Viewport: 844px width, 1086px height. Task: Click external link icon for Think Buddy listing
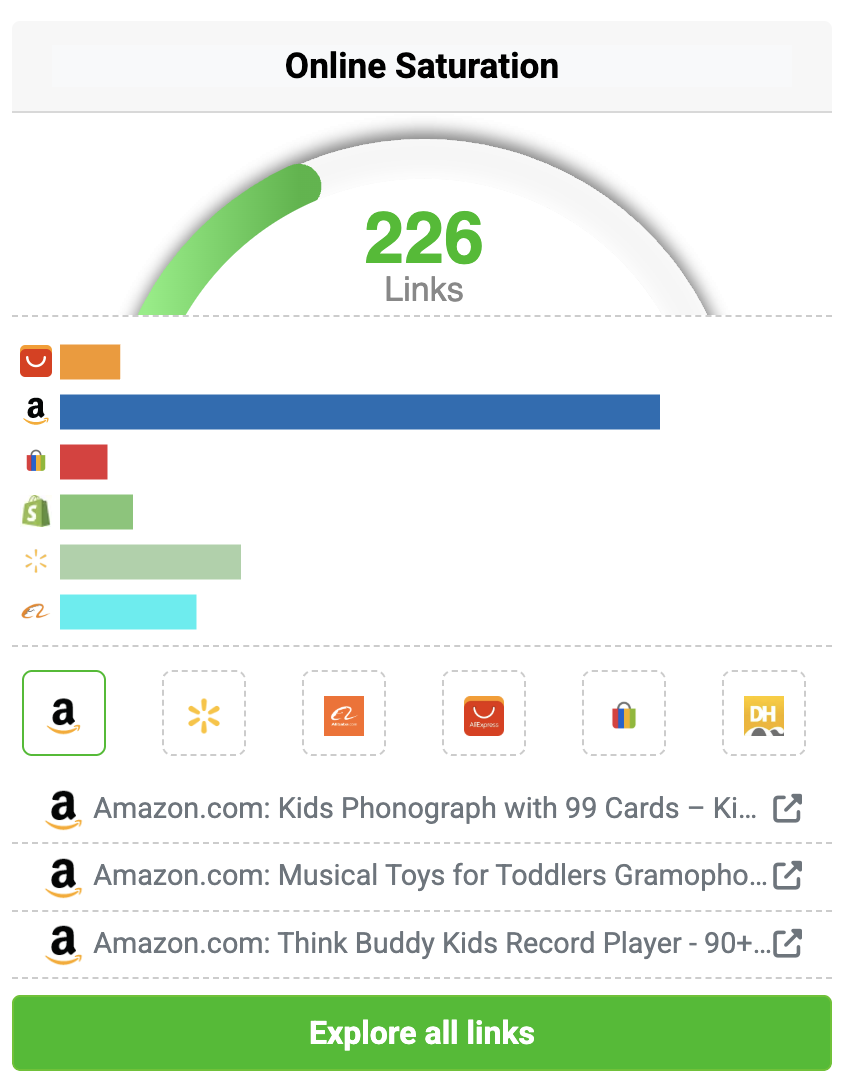coord(788,943)
